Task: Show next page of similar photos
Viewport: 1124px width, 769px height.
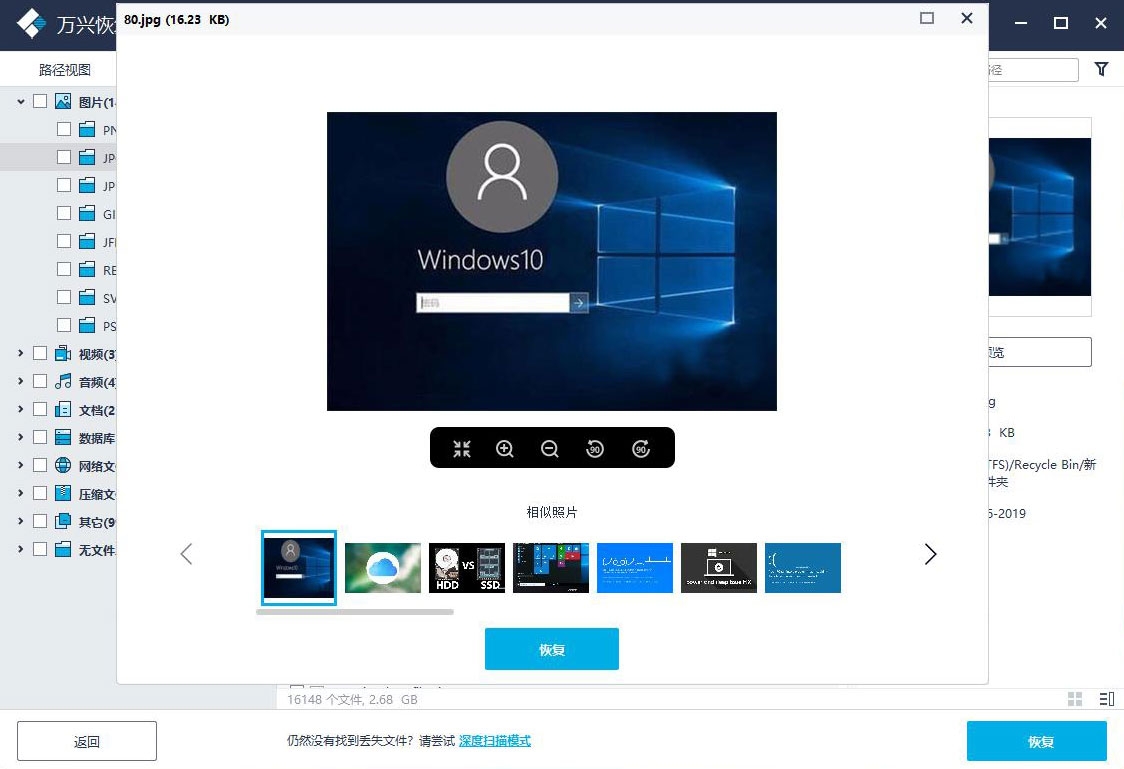Action: click(930, 553)
